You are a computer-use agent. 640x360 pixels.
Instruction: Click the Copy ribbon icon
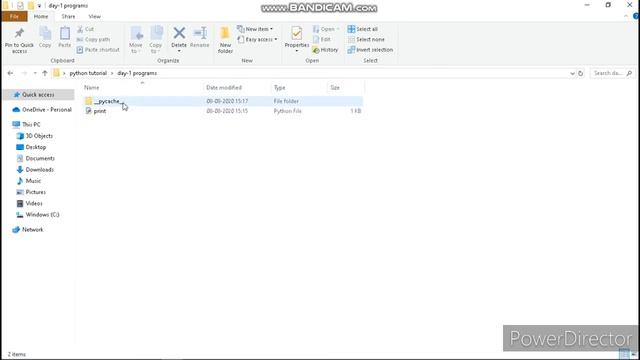pos(45,33)
